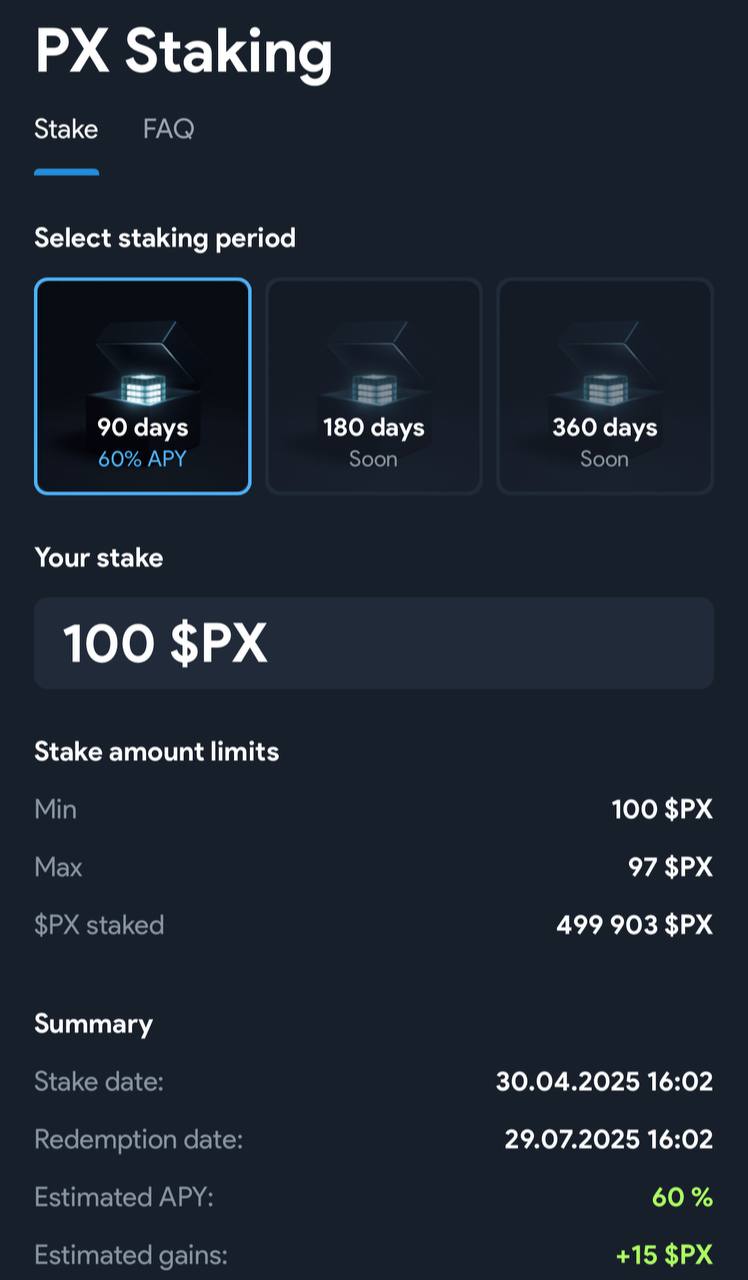Click the Soon label under 180 days
Screen dimensions: 748x1280
tap(373, 459)
